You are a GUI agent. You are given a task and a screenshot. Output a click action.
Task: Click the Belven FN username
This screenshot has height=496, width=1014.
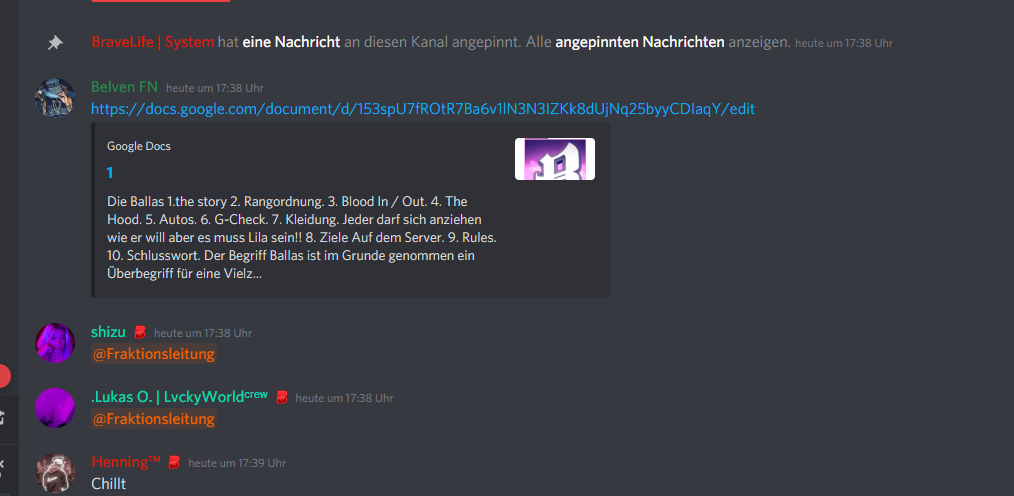pyautogui.click(x=124, y=87)
